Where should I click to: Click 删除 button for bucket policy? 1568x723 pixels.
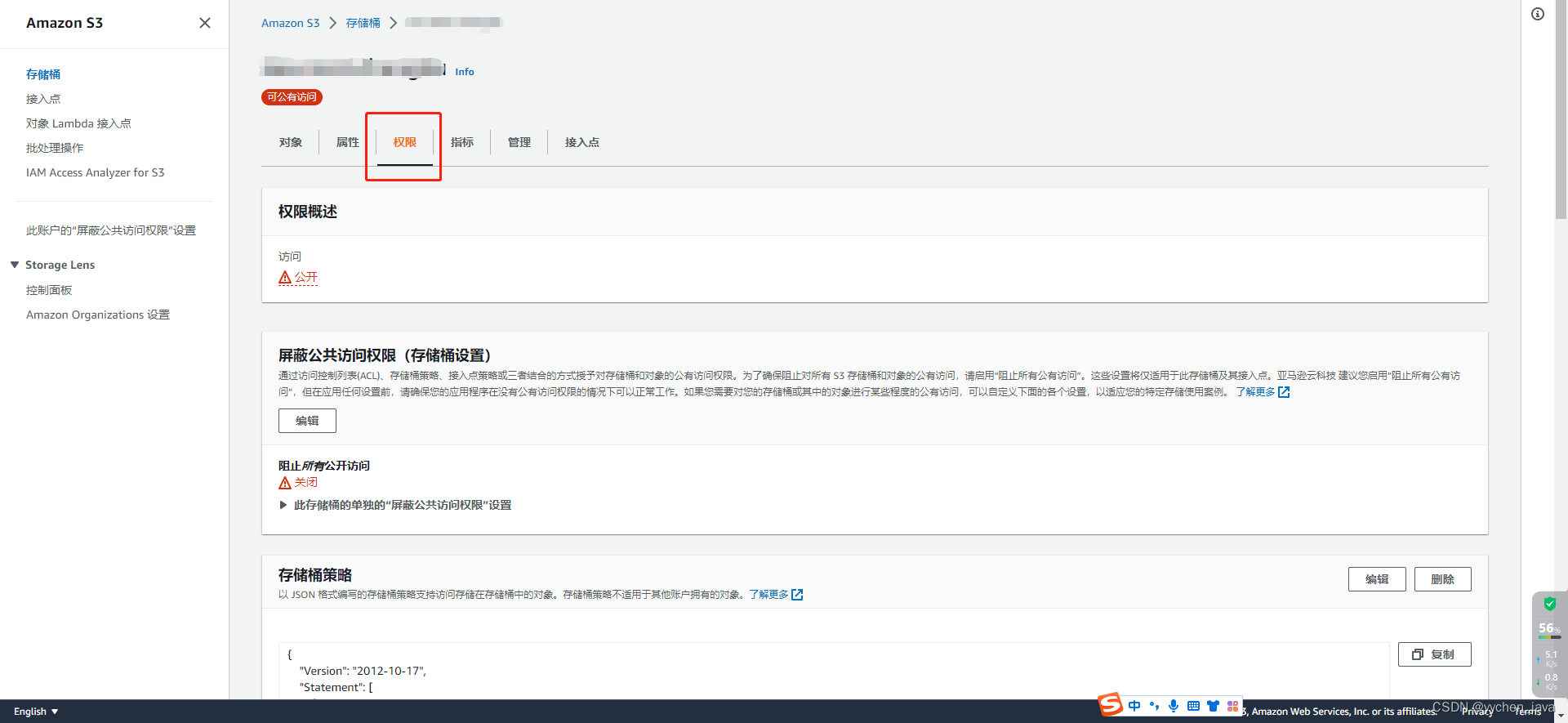tap(1443, 579)
